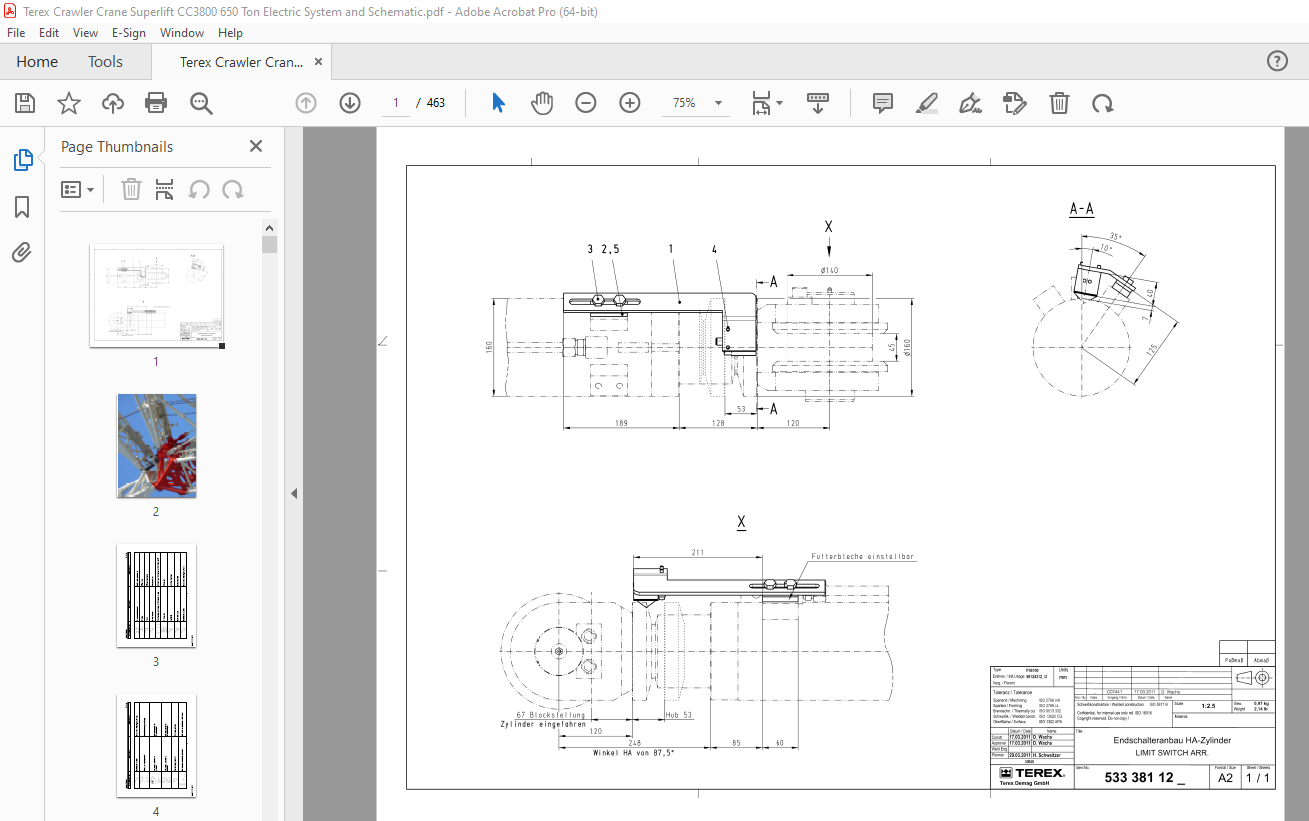Select the Terex Crawler Crane document tab
The width and height of the screenshot is (1309, 821).
point(241,62)
